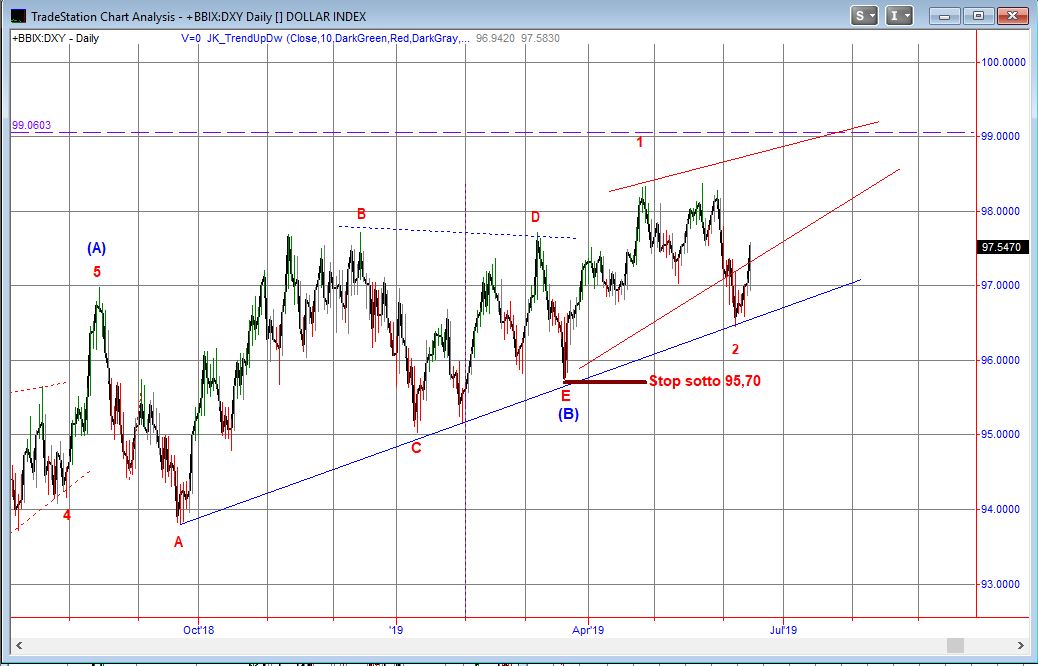Click the horizontal scrollbar thumb
Screen dimensions: 1038x666
pos(955,645)
